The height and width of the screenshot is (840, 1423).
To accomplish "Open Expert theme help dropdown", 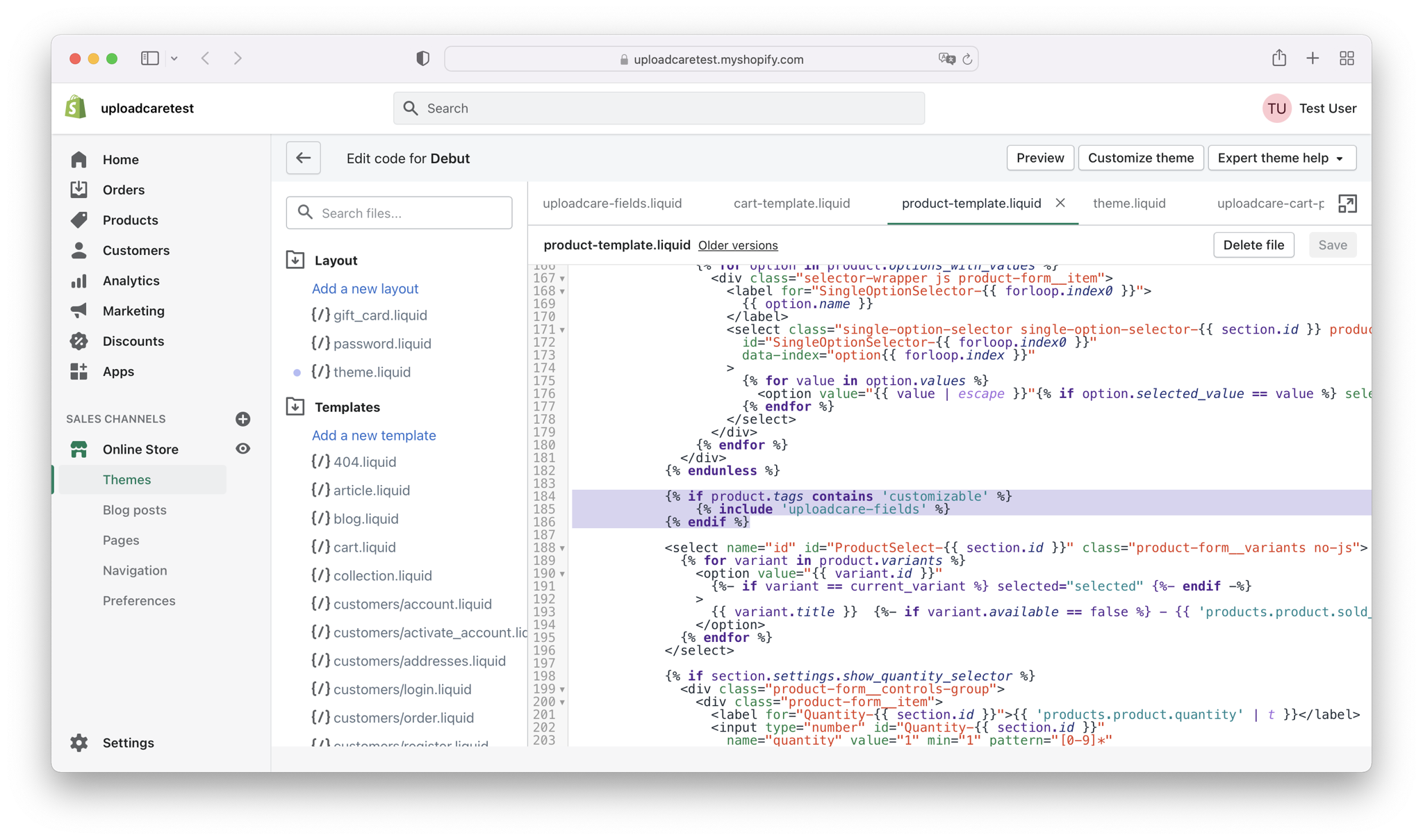I will (1281, 158).
